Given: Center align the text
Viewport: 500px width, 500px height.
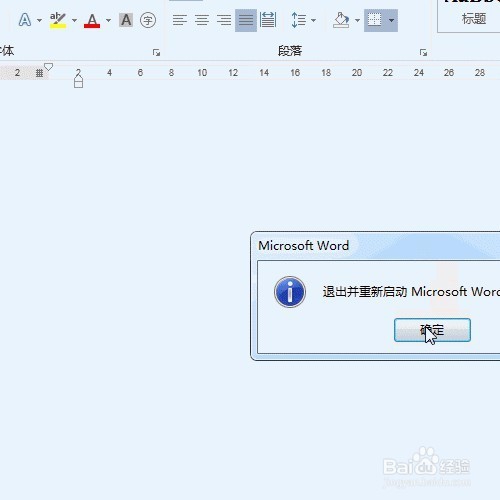Looking at the screenshot, I should point(202,20).
